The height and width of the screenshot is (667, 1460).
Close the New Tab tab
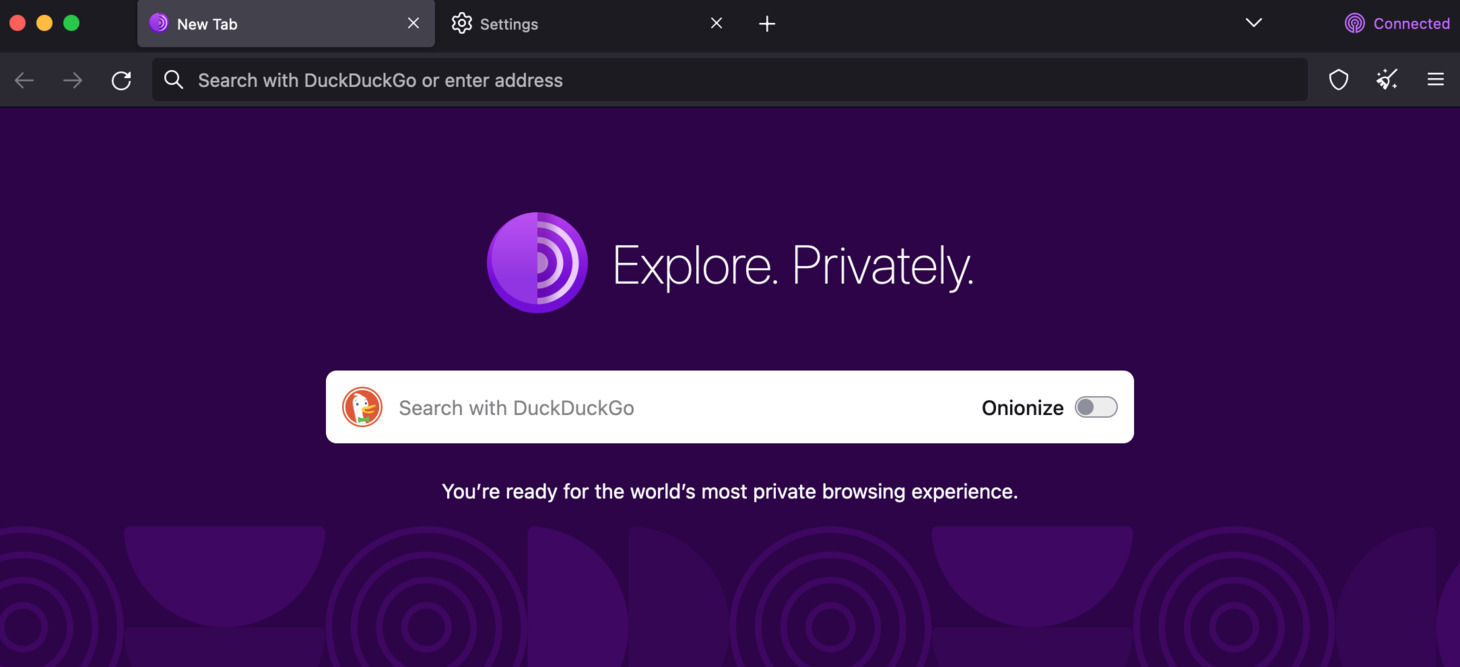pyautogui.click(x=413, y=23)
